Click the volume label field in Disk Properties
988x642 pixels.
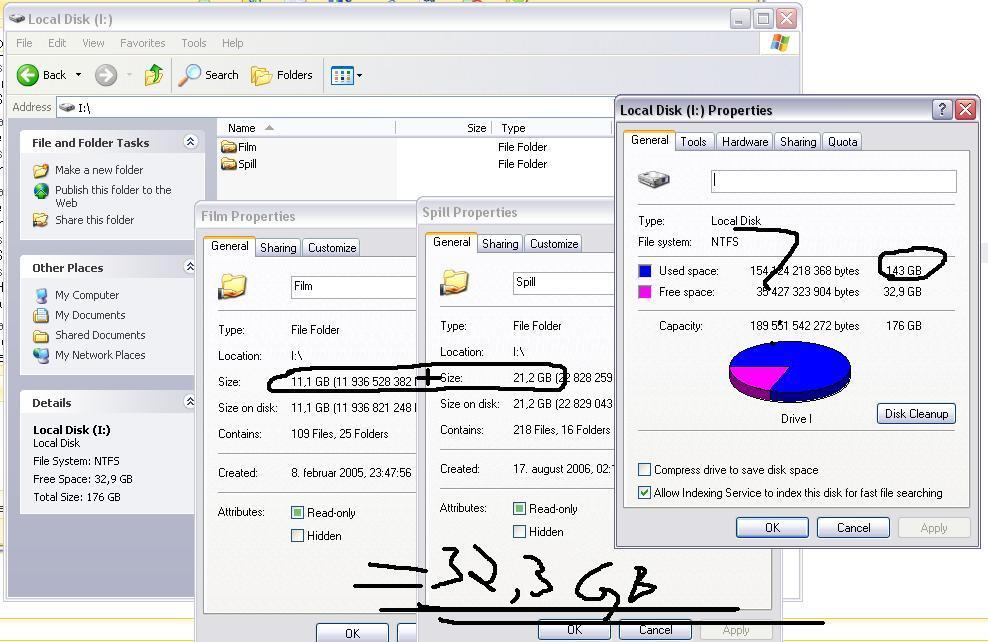[x=834, y=181]
